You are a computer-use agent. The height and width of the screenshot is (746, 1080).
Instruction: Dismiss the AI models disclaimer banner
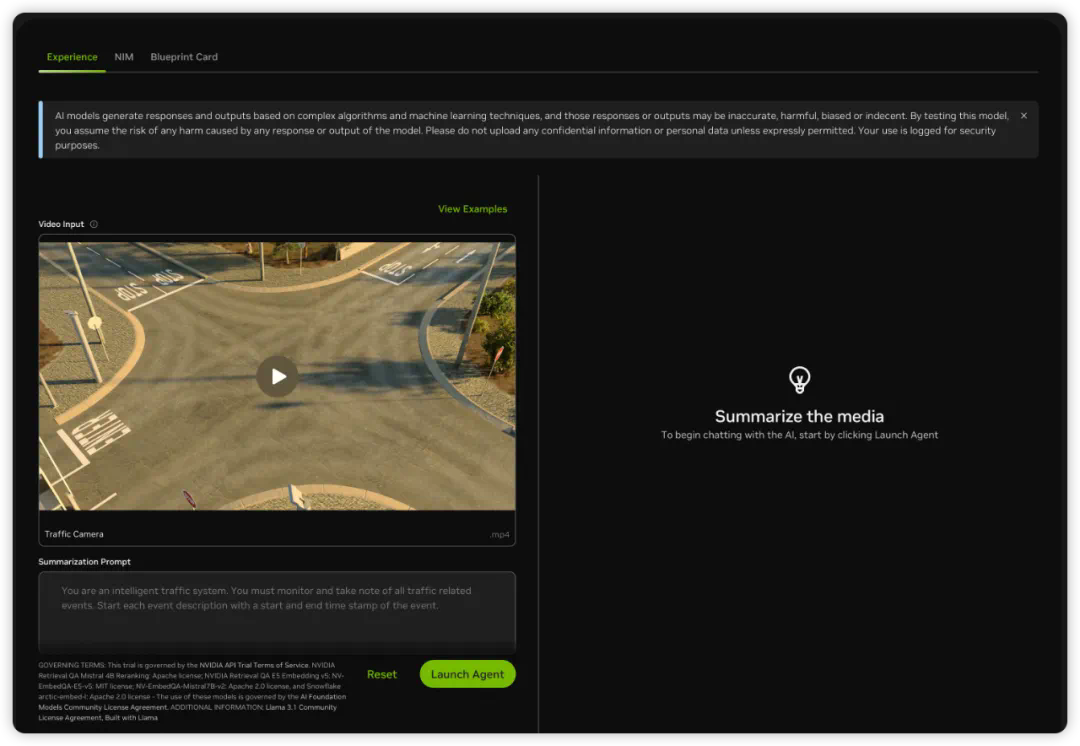click(x=1024, y=116)
